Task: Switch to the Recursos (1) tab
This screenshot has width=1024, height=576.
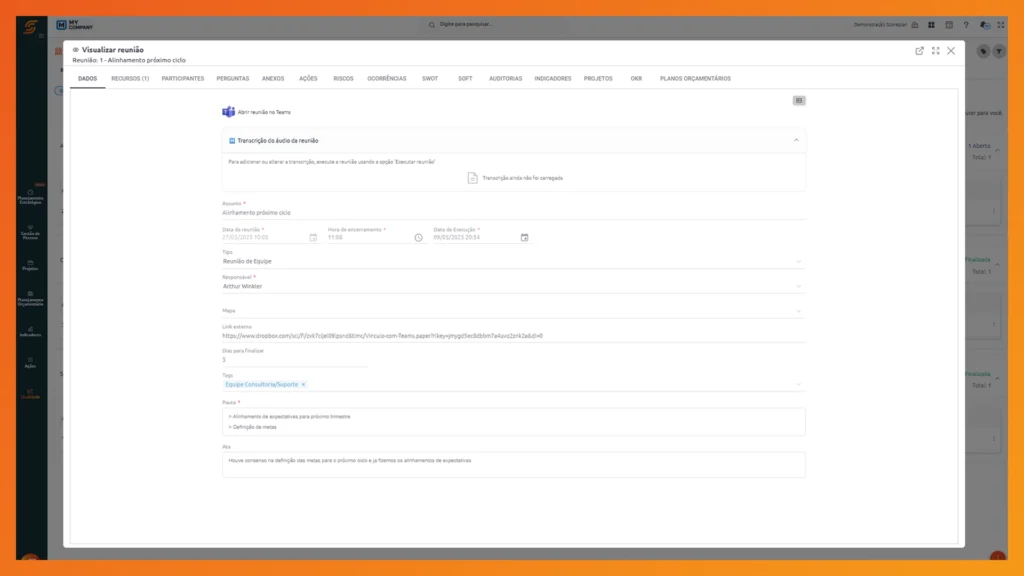Action: pos(130,78)
